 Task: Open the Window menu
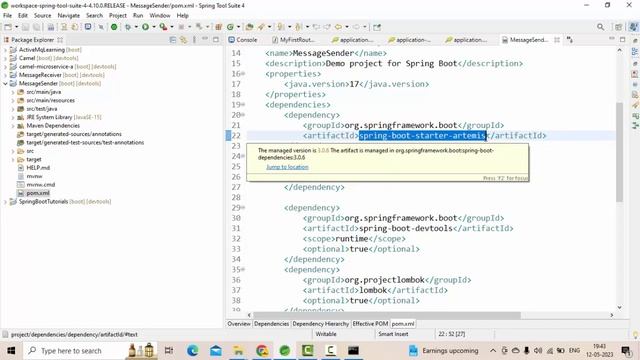160,16
